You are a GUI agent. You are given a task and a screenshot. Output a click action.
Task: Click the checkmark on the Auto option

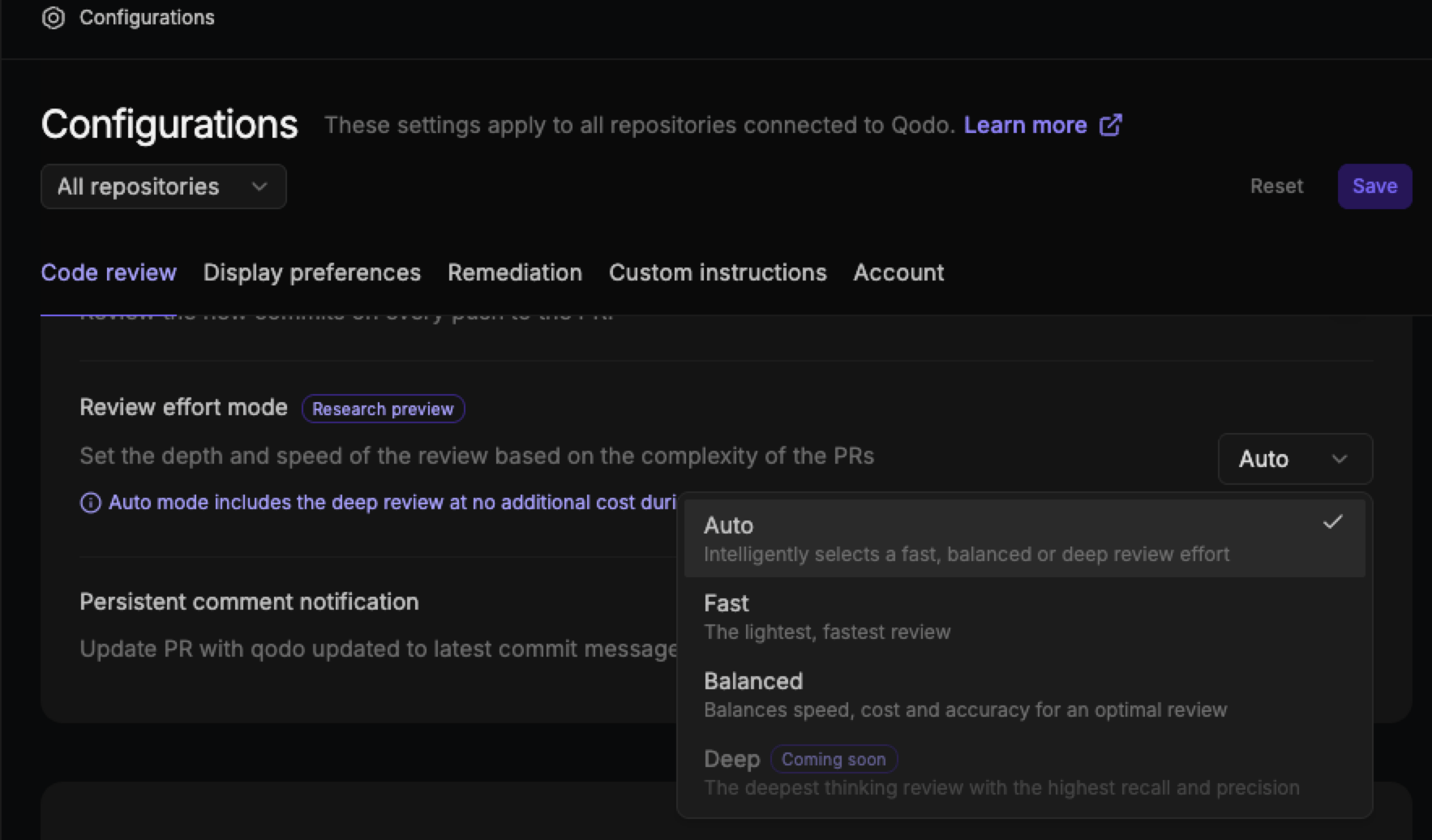click(1333, 522)
